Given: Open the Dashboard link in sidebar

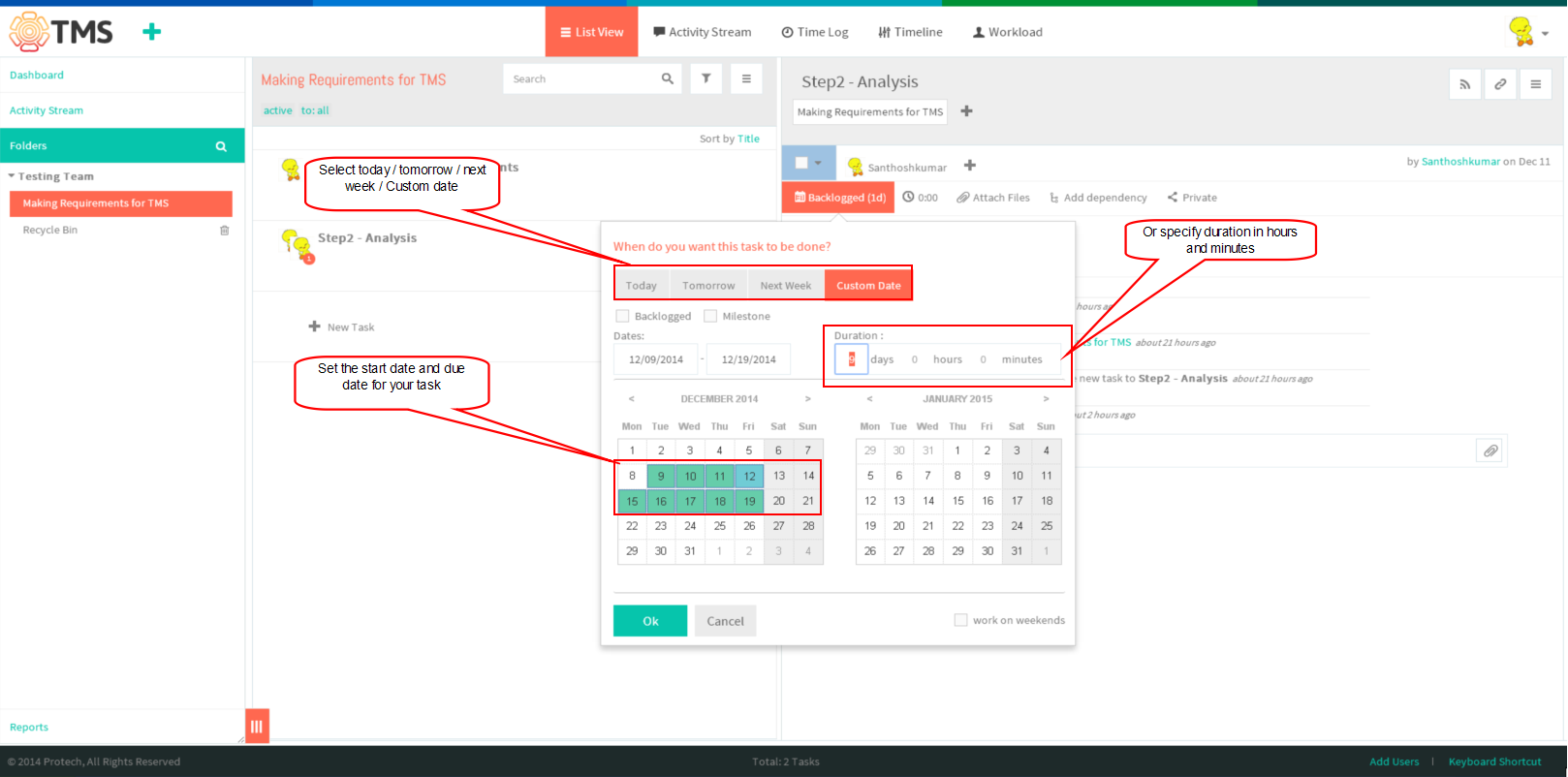Looking at the screenshot, I should [x=37, y=75].
